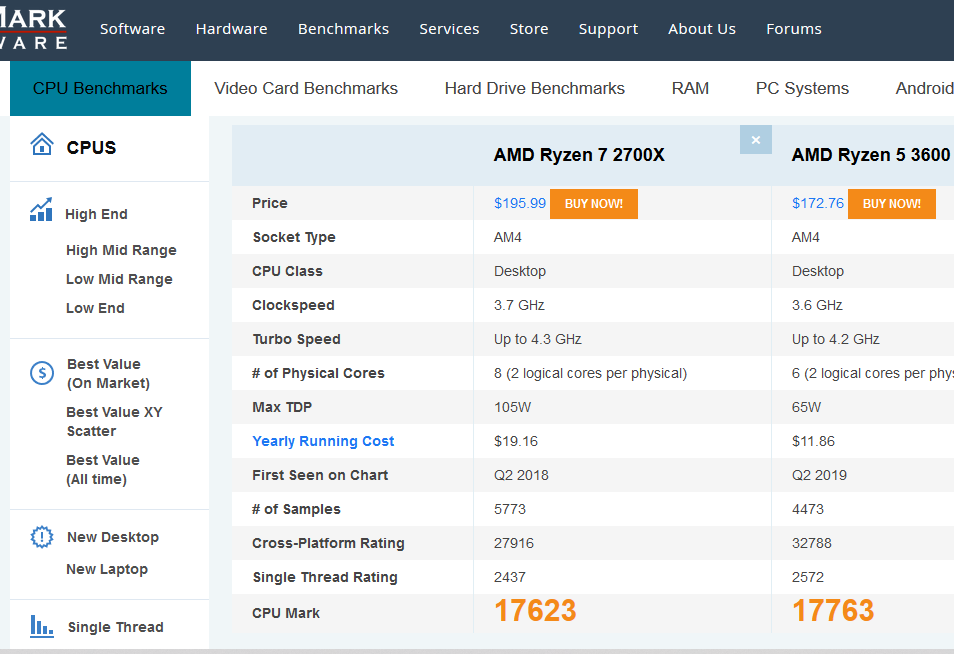Open the PC Systems tab
Viewport: 954px width, 654px height.
point(802,88)
